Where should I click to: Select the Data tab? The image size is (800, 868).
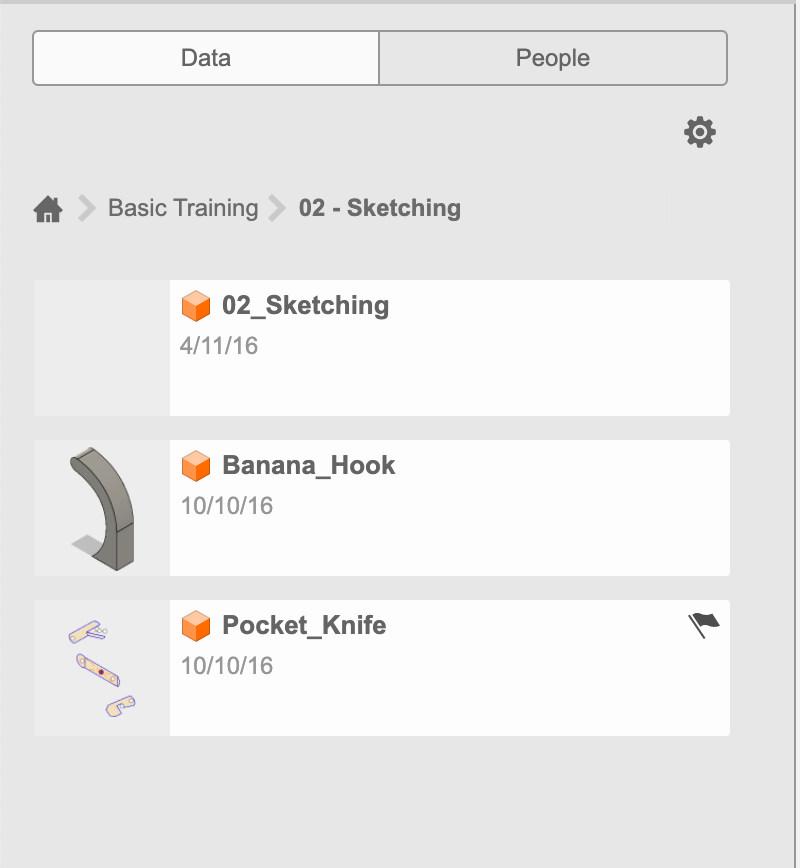tap(205, 58)
